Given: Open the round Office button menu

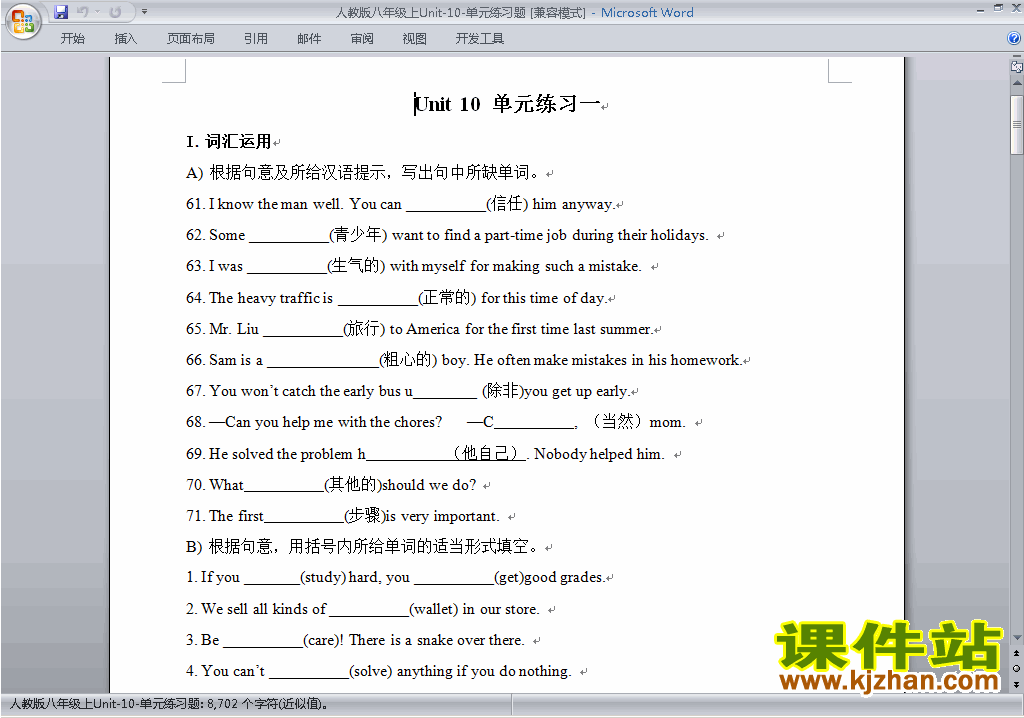Looking at the screenshot, I should coord(23,22).
